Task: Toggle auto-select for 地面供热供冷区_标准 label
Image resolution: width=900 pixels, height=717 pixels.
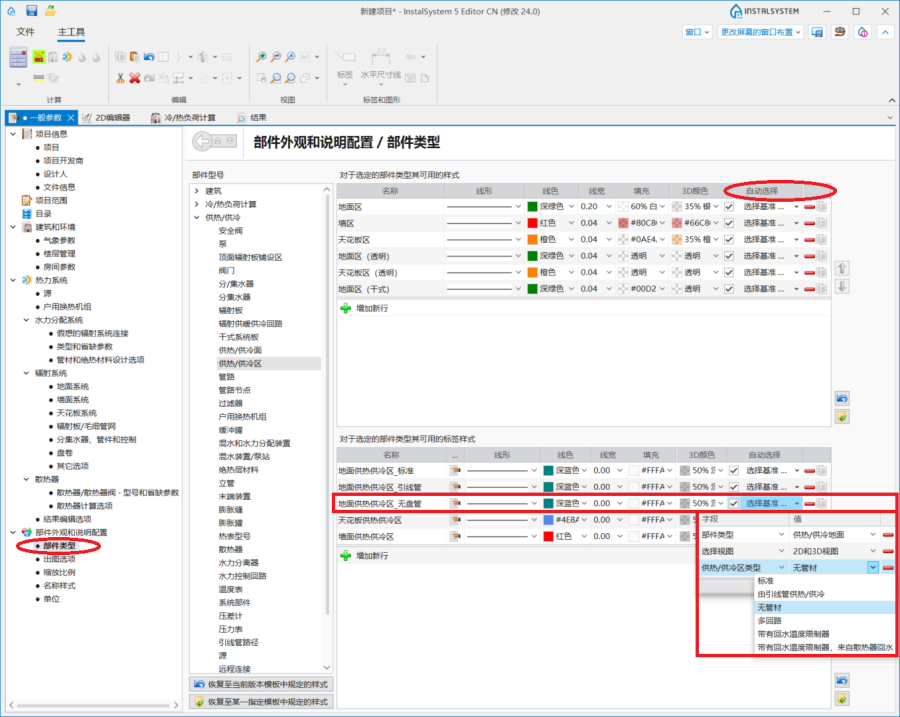Action: tap(734, 471)
